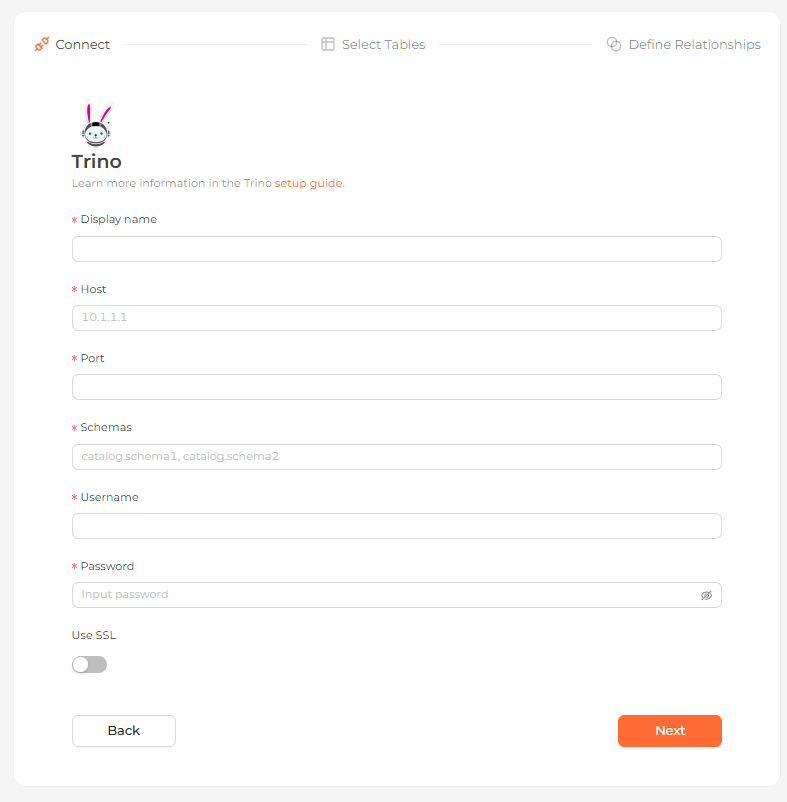This screenshot has width=787, height=802.
Task: Click the Back button
Action: tap(124, 731)
